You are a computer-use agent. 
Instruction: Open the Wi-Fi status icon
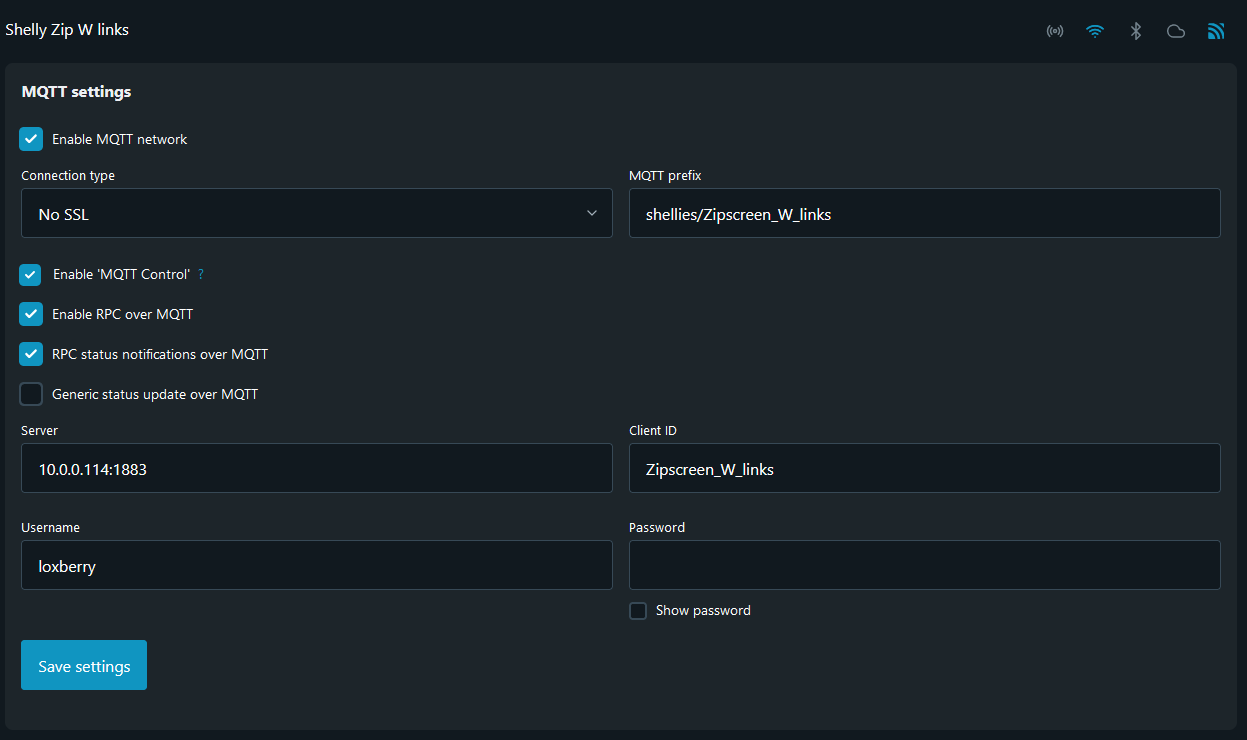coord(1095,31)
